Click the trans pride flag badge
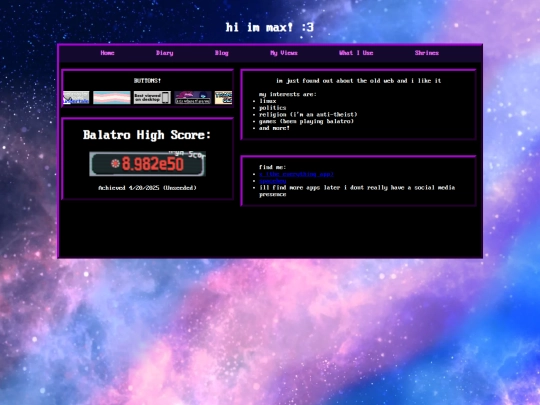The image size is (540, 405). click(112, 97)
